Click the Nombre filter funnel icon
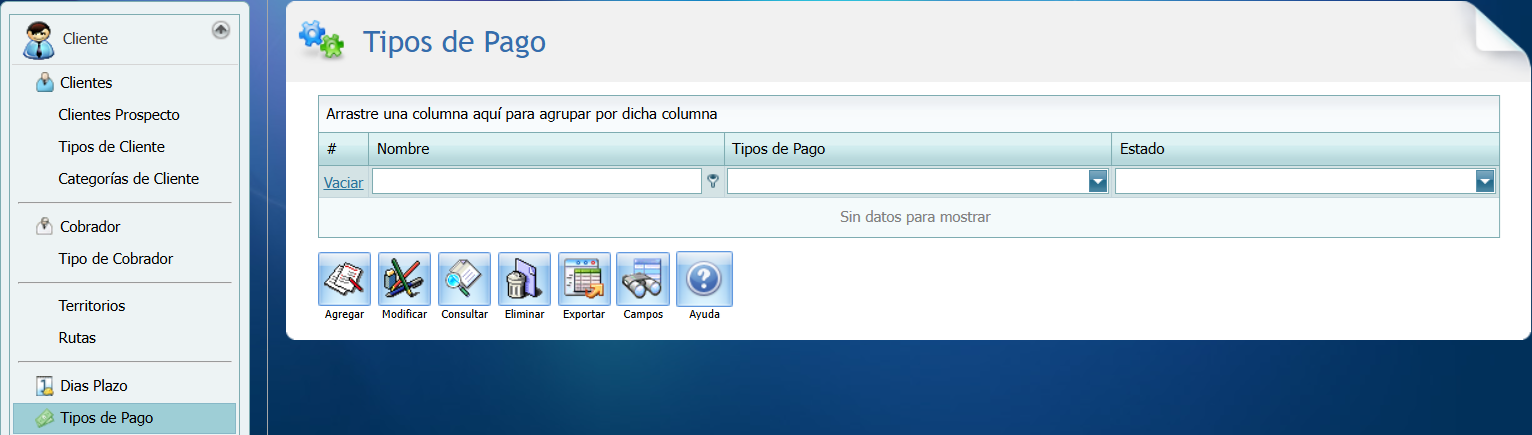 point(713,182)
